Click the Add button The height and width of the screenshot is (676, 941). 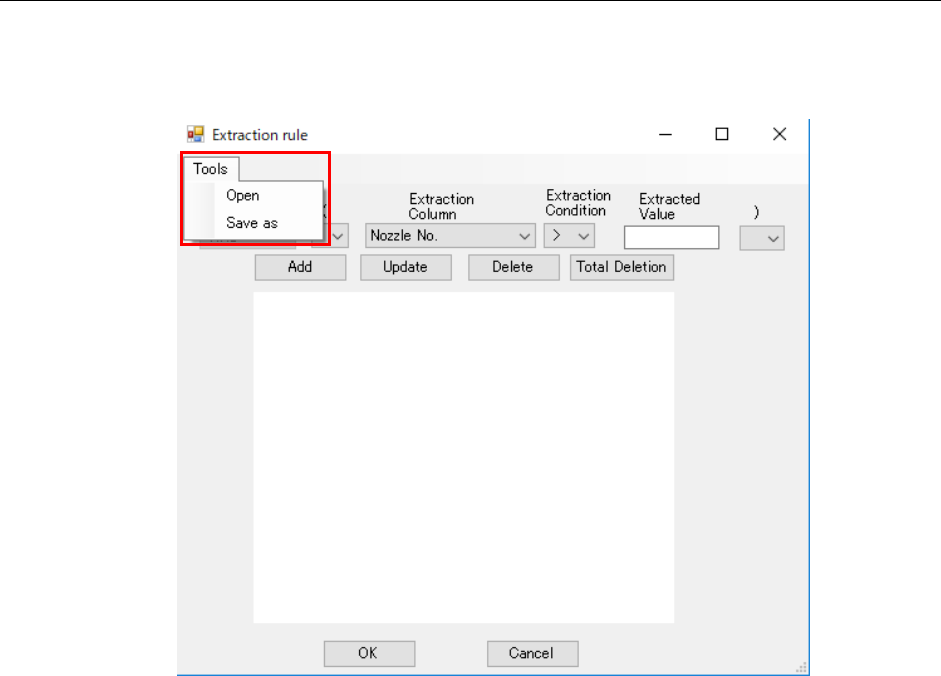click(x=300, y=267)
